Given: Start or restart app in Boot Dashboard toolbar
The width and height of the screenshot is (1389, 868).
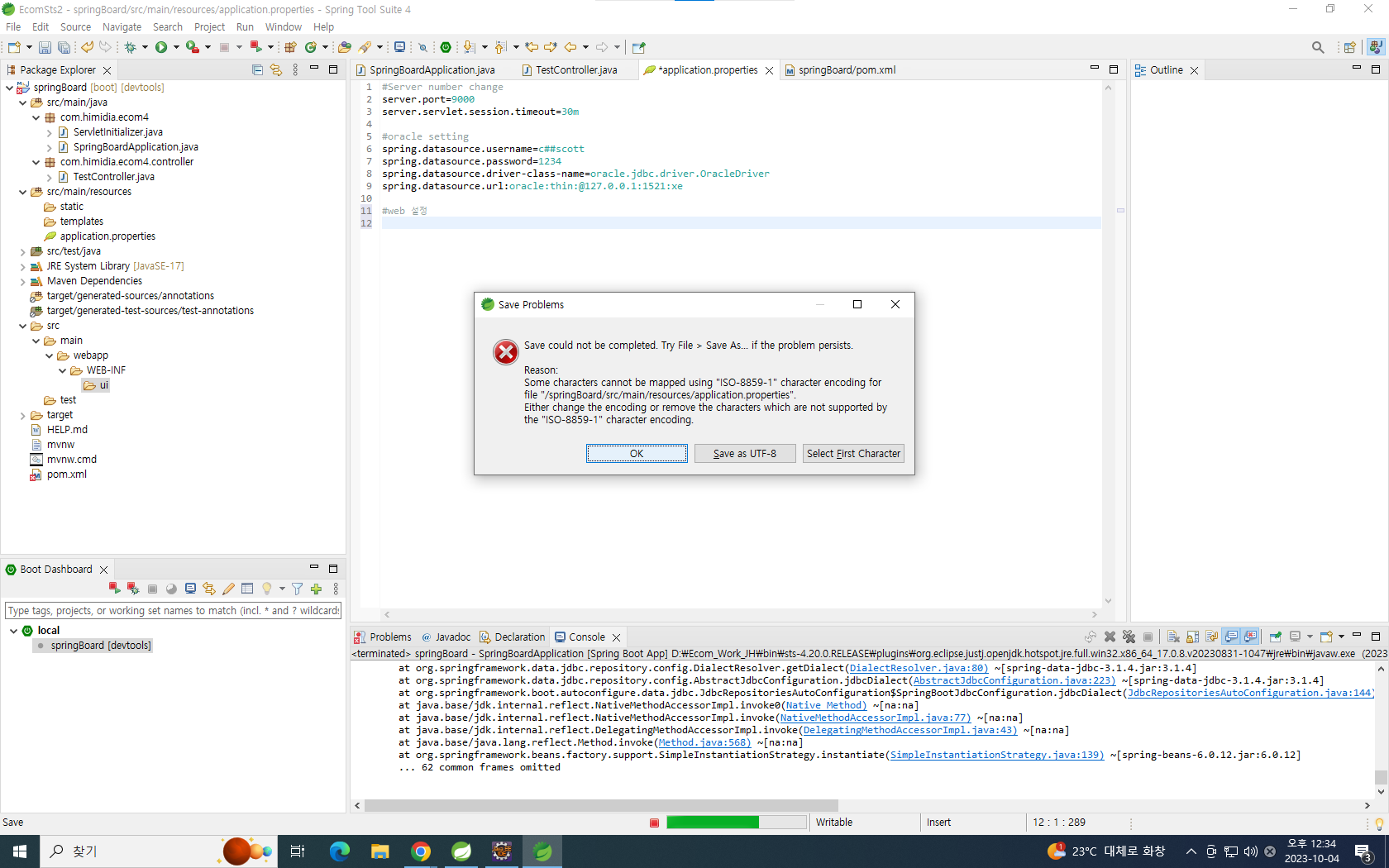Looking at the screenshot, I should coord(114,589).
